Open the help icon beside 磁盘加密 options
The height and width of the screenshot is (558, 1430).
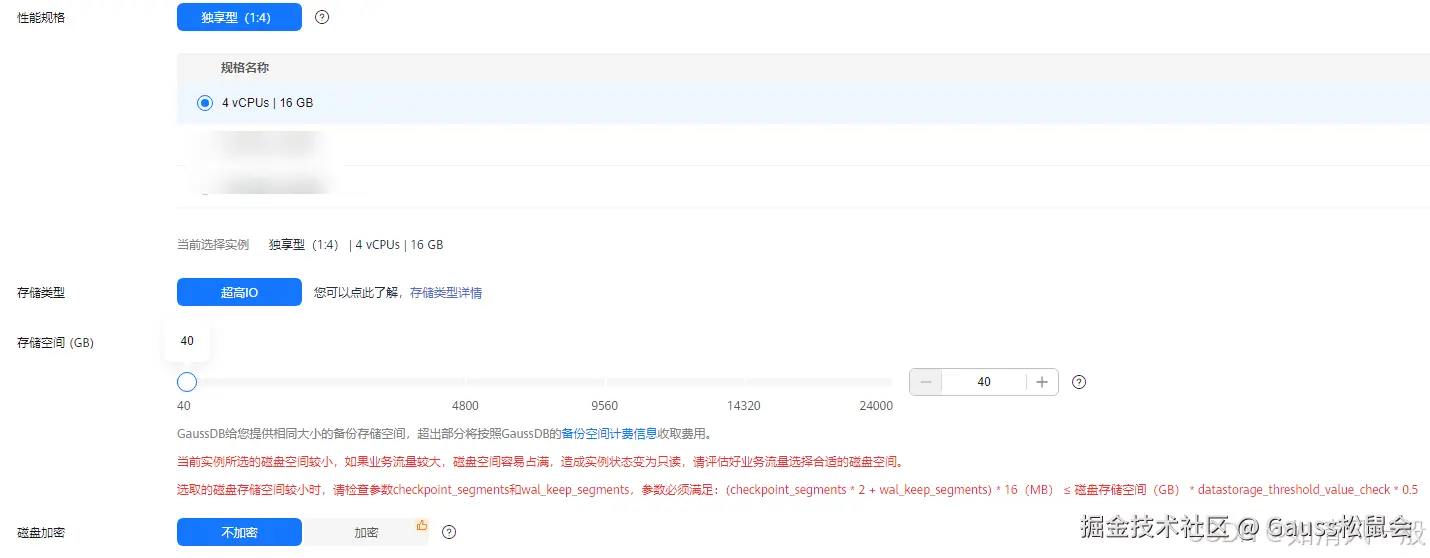[x=449, y=532]
